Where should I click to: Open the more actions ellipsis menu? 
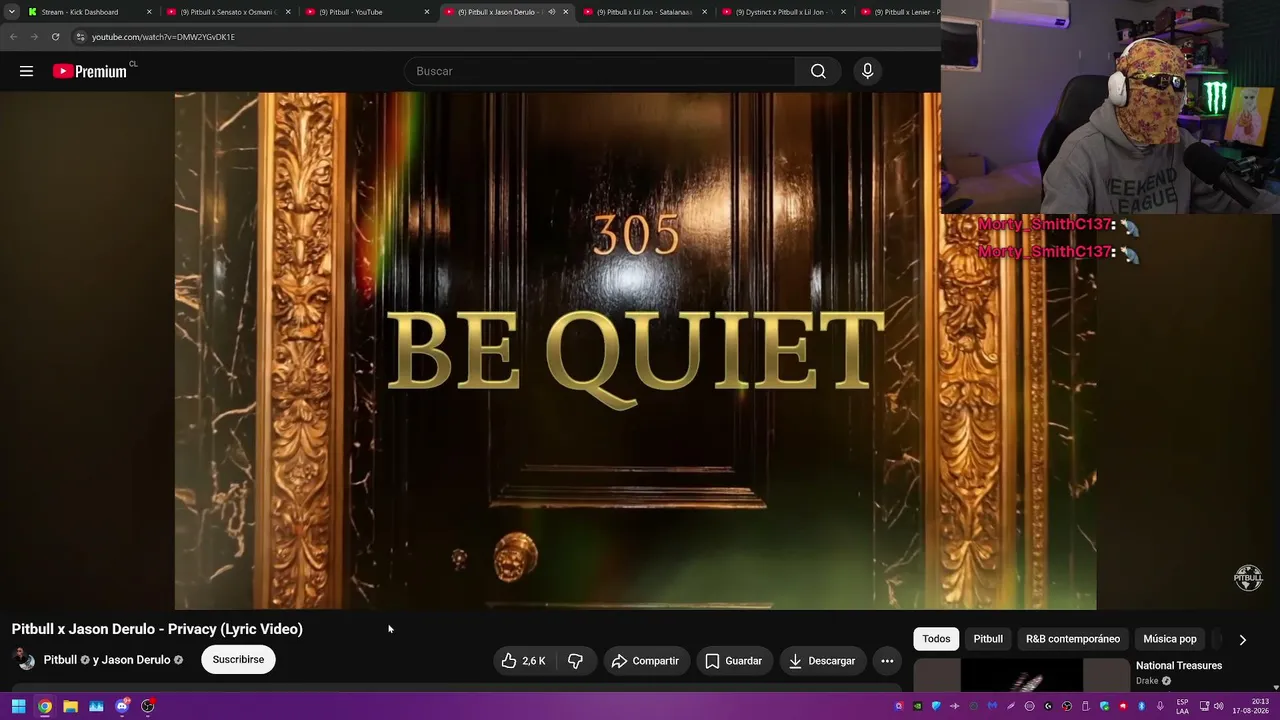pos(887,661)
